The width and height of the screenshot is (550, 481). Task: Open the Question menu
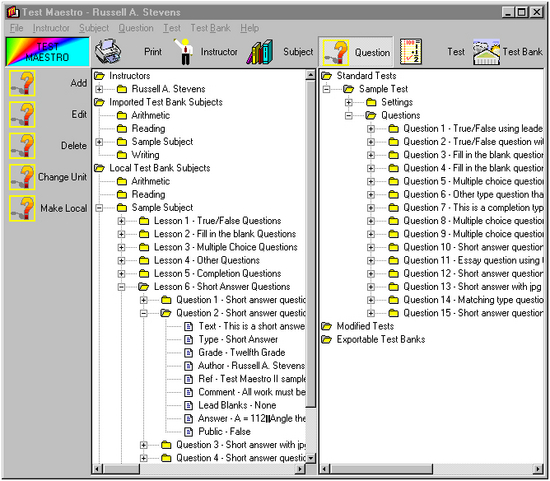136,28
